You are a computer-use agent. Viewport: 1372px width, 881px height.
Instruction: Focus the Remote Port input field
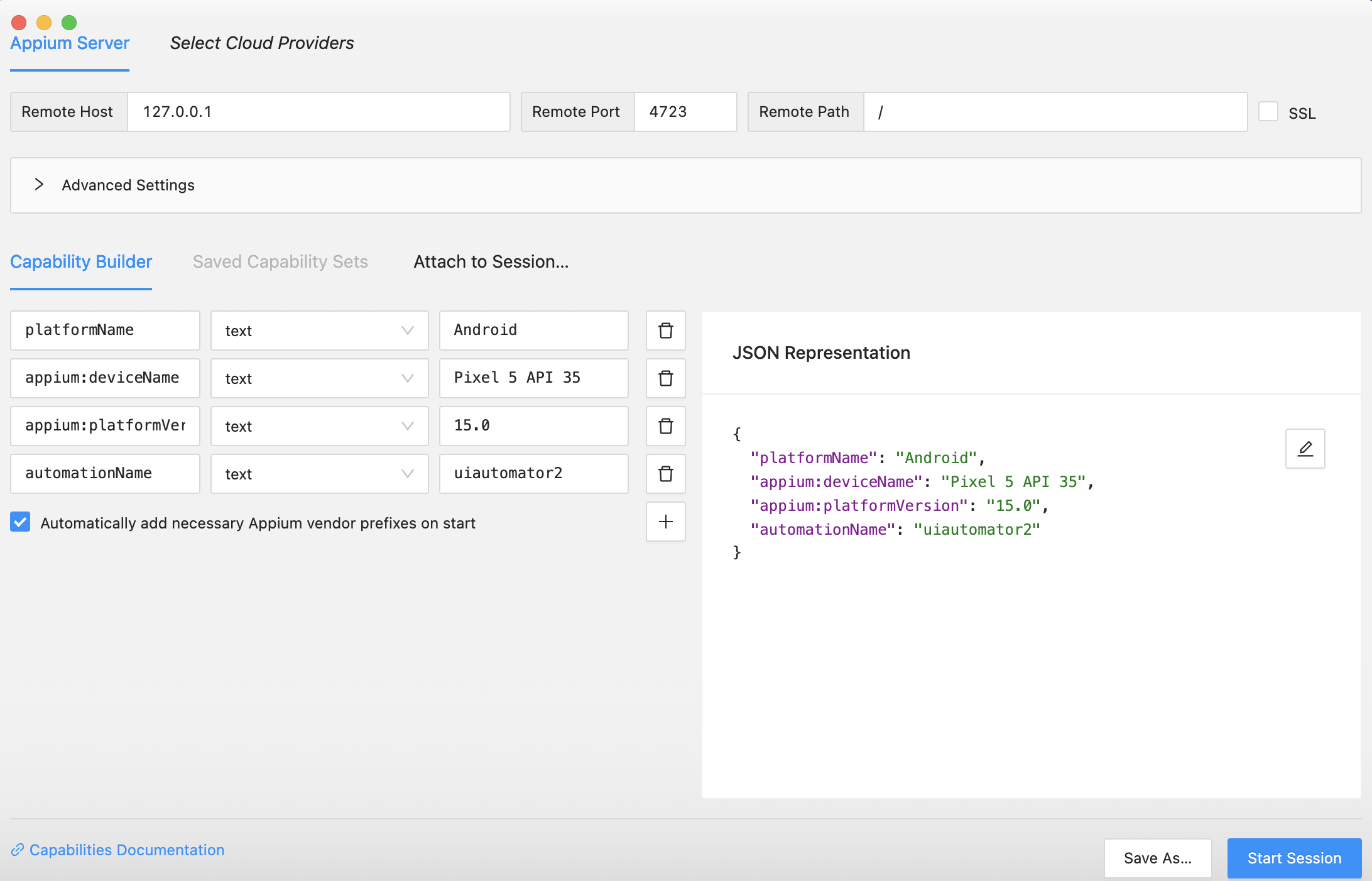tap(685, 112)
